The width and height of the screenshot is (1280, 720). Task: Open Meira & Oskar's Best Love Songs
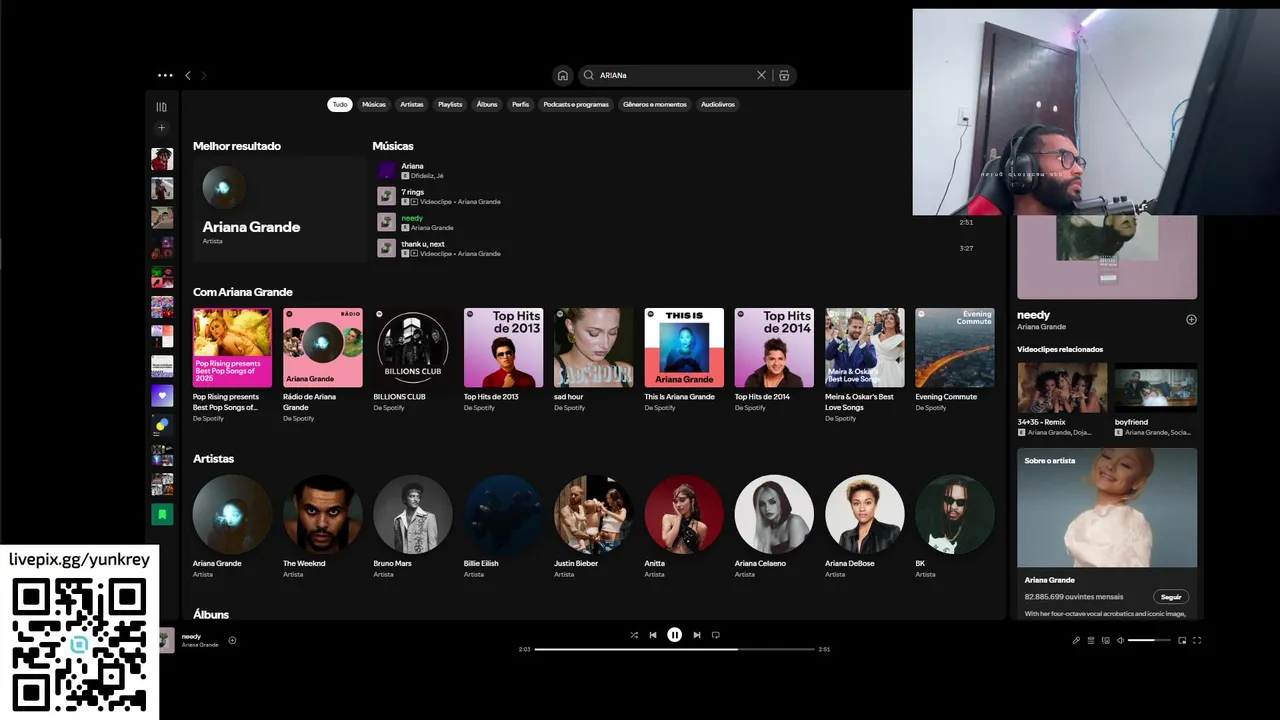click(864, 365)
